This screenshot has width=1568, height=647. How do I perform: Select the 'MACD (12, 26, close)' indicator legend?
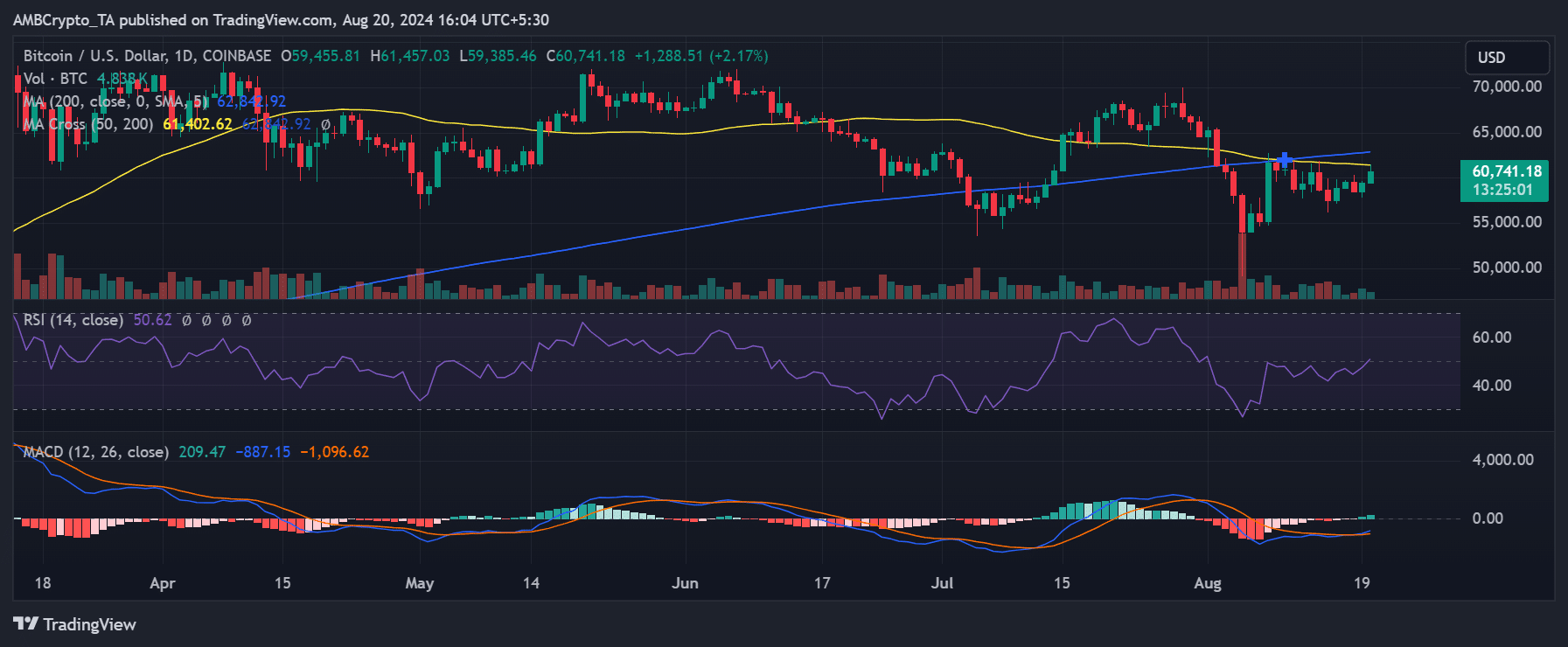tap(95, 452)
